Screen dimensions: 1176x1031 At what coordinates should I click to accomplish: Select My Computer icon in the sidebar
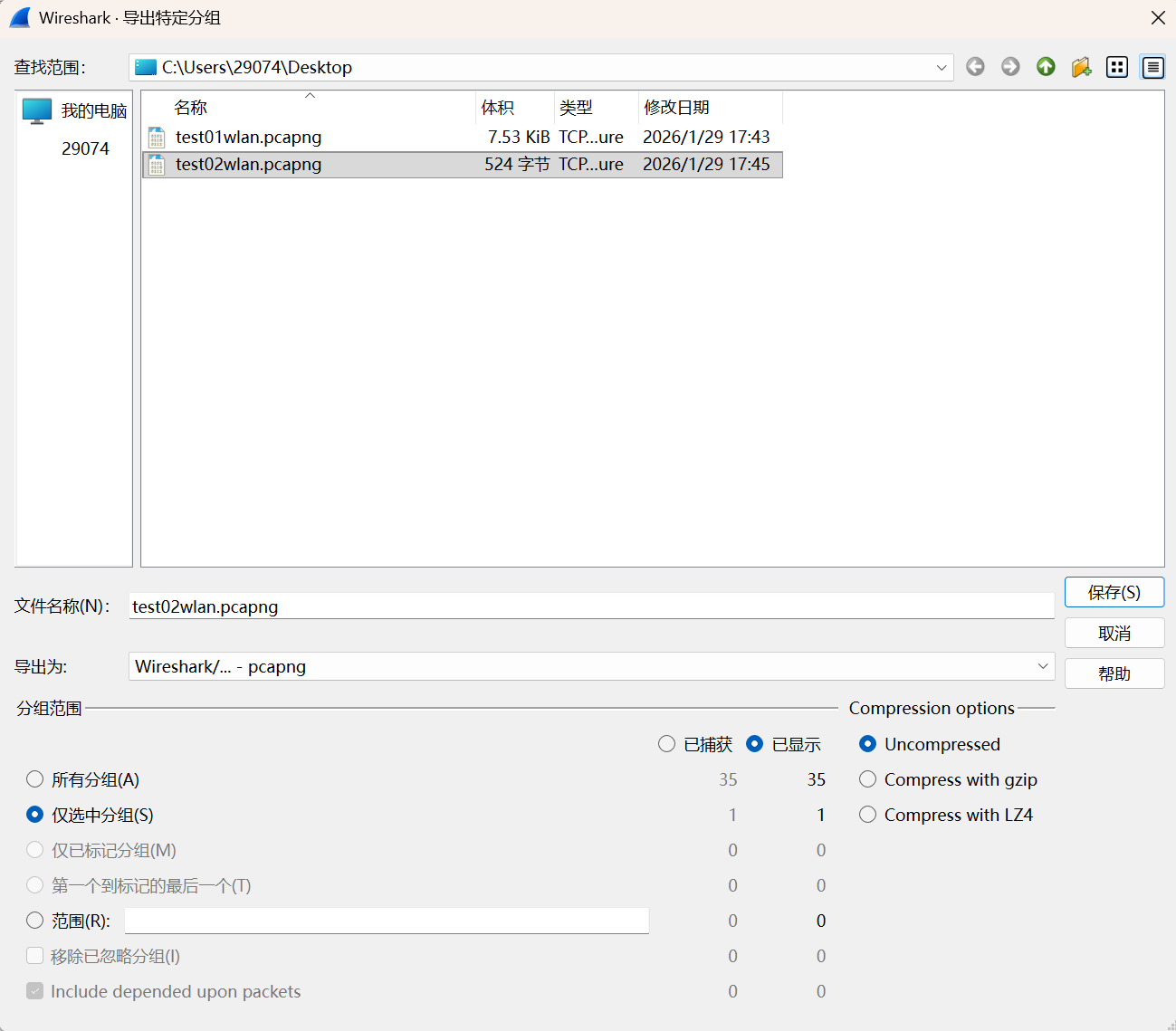pos(37,111)
